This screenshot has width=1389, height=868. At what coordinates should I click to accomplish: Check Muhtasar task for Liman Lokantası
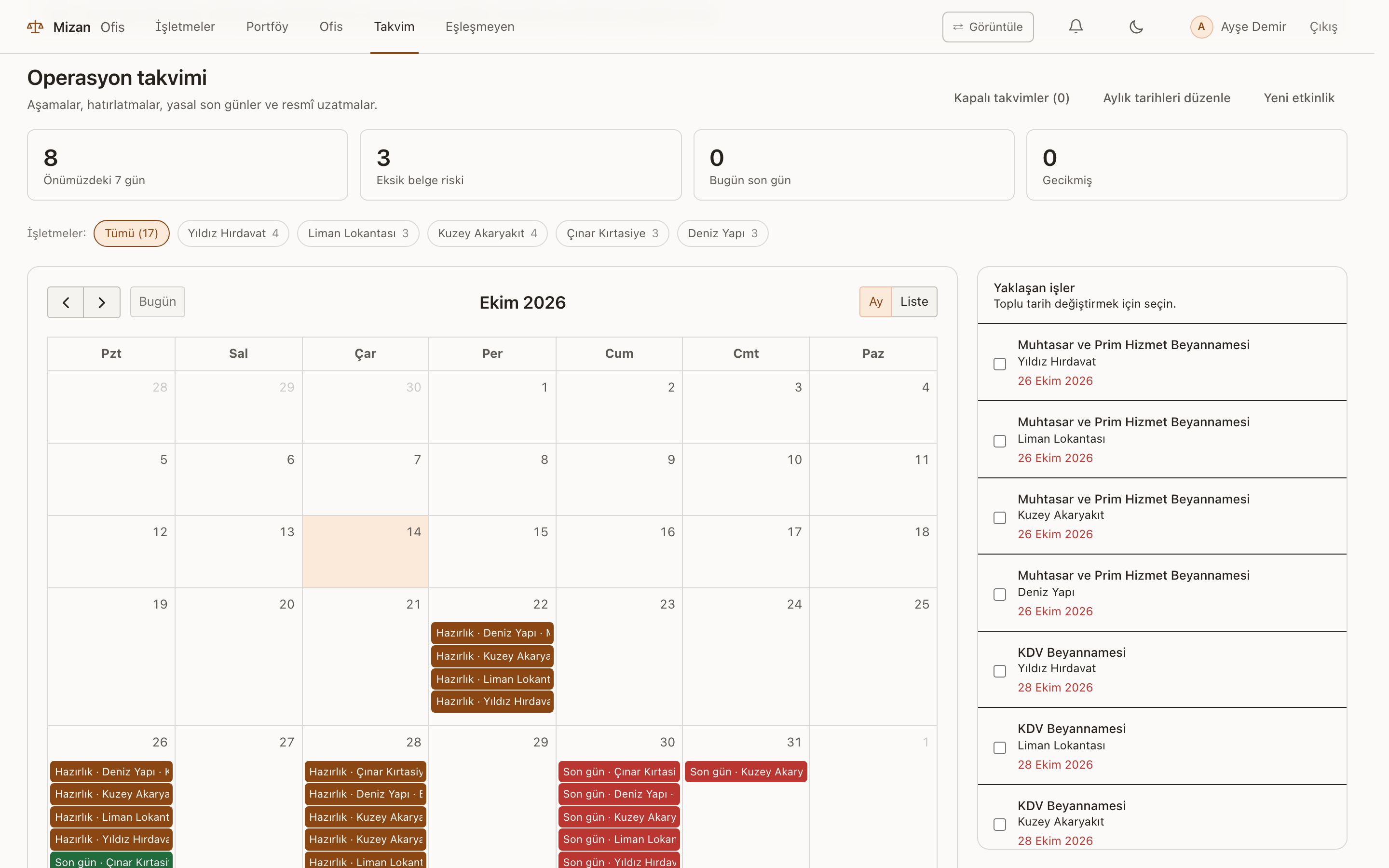999,441
